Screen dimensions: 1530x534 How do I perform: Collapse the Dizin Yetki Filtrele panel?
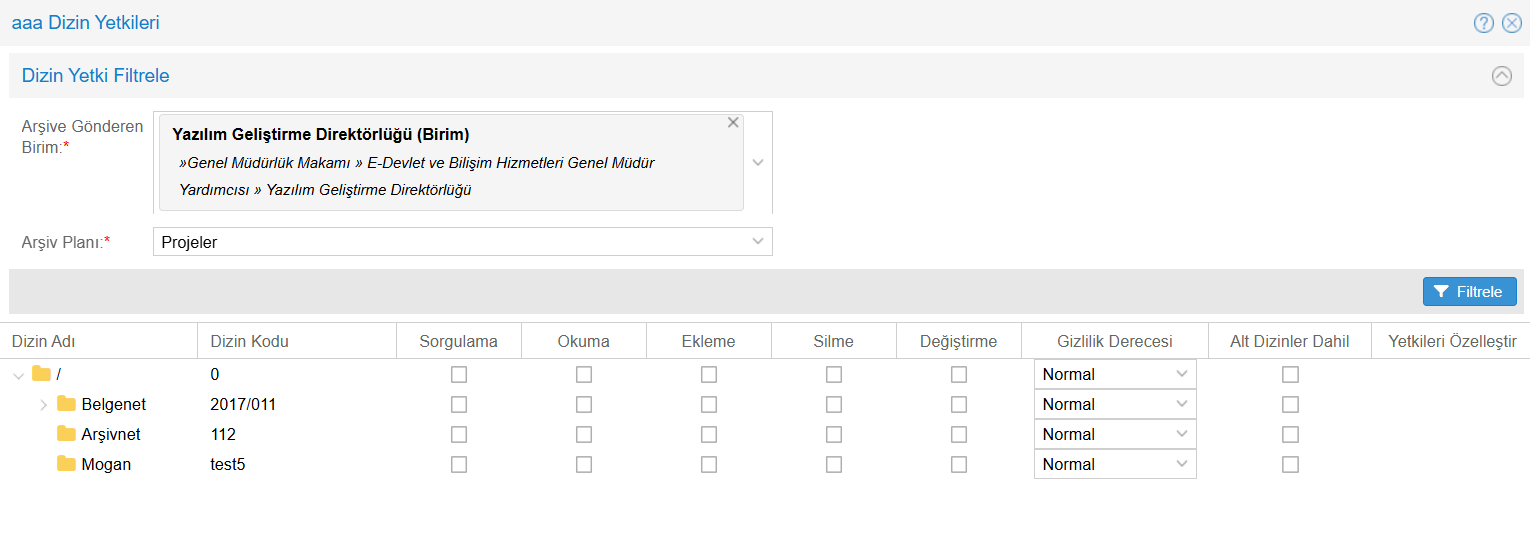tap(1502, 75)
